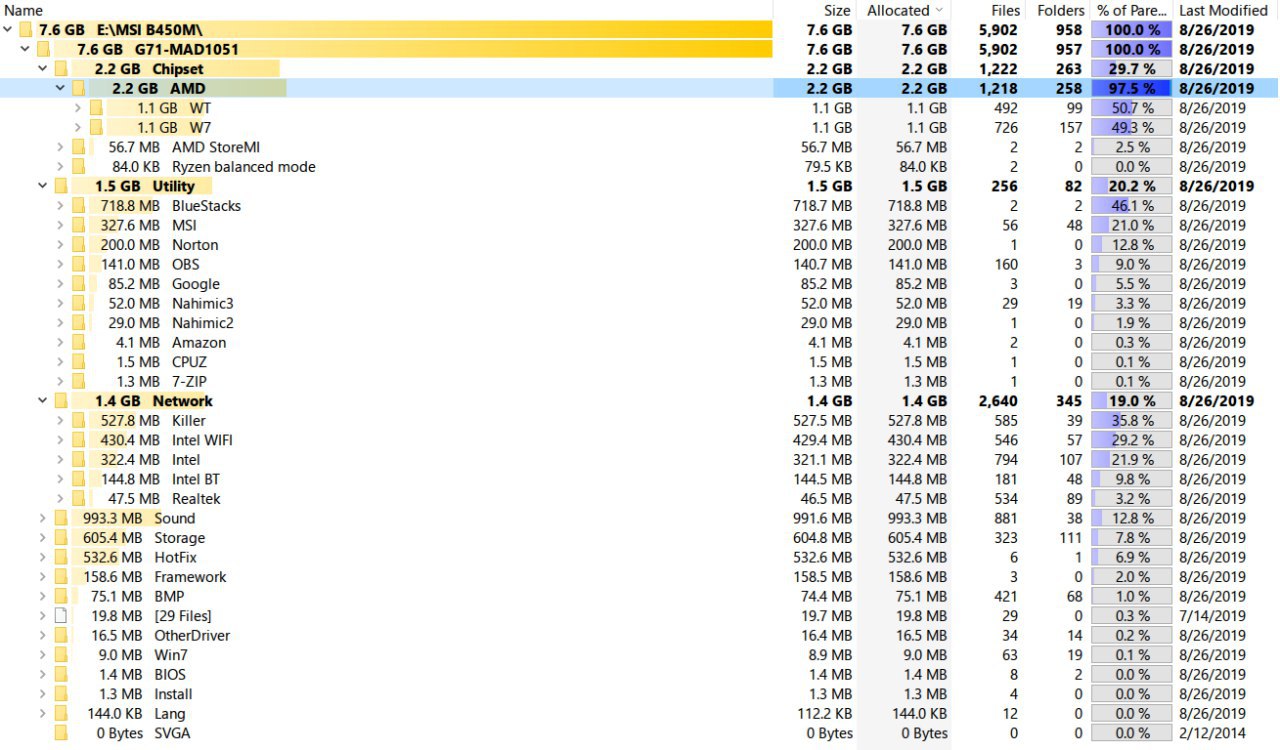
Task: Click the 46.1 % bar for BlueStacks
Action: click(1131, 206)
